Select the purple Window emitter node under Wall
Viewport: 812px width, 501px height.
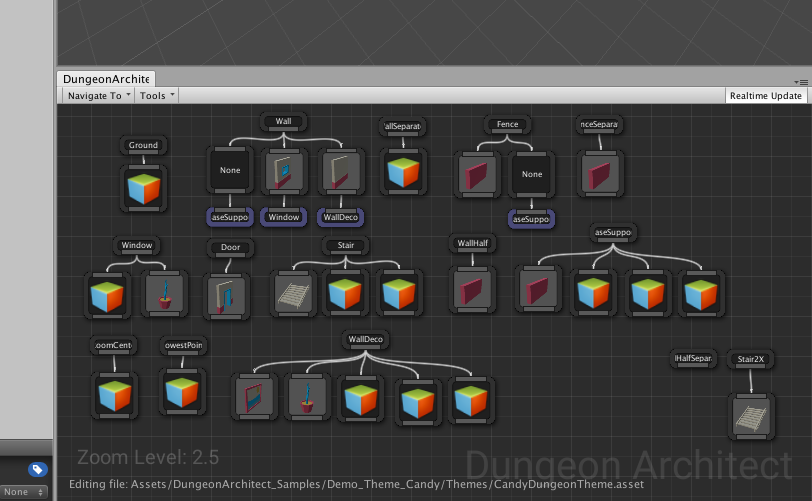pyautogui.click(x=284, y=217)
